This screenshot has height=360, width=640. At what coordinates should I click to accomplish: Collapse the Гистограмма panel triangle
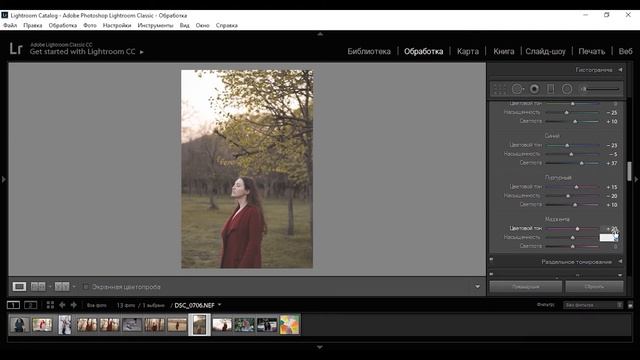click(x=620, y=70)
